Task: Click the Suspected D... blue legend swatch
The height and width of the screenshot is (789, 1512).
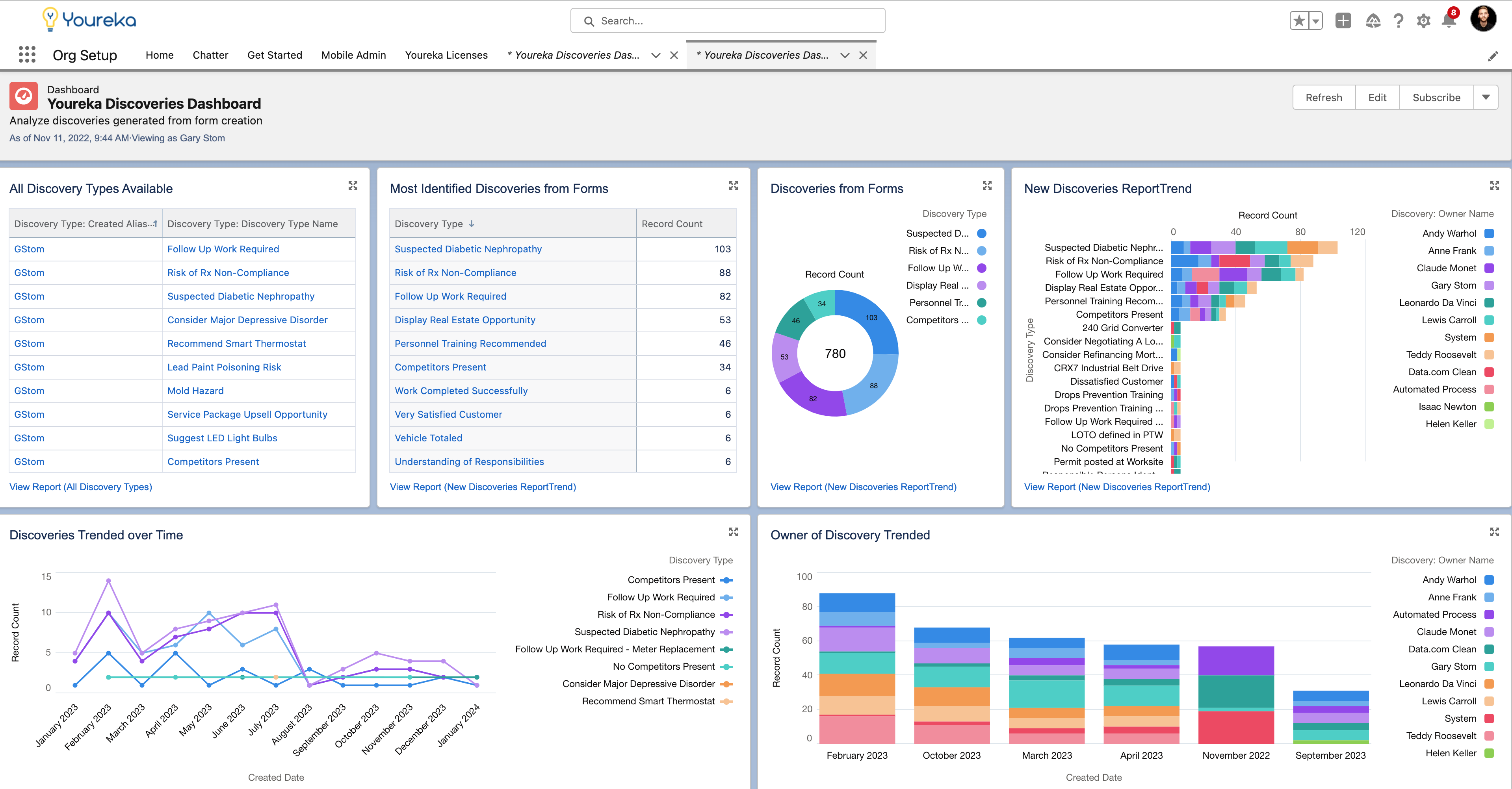Action: pos(981,233)
